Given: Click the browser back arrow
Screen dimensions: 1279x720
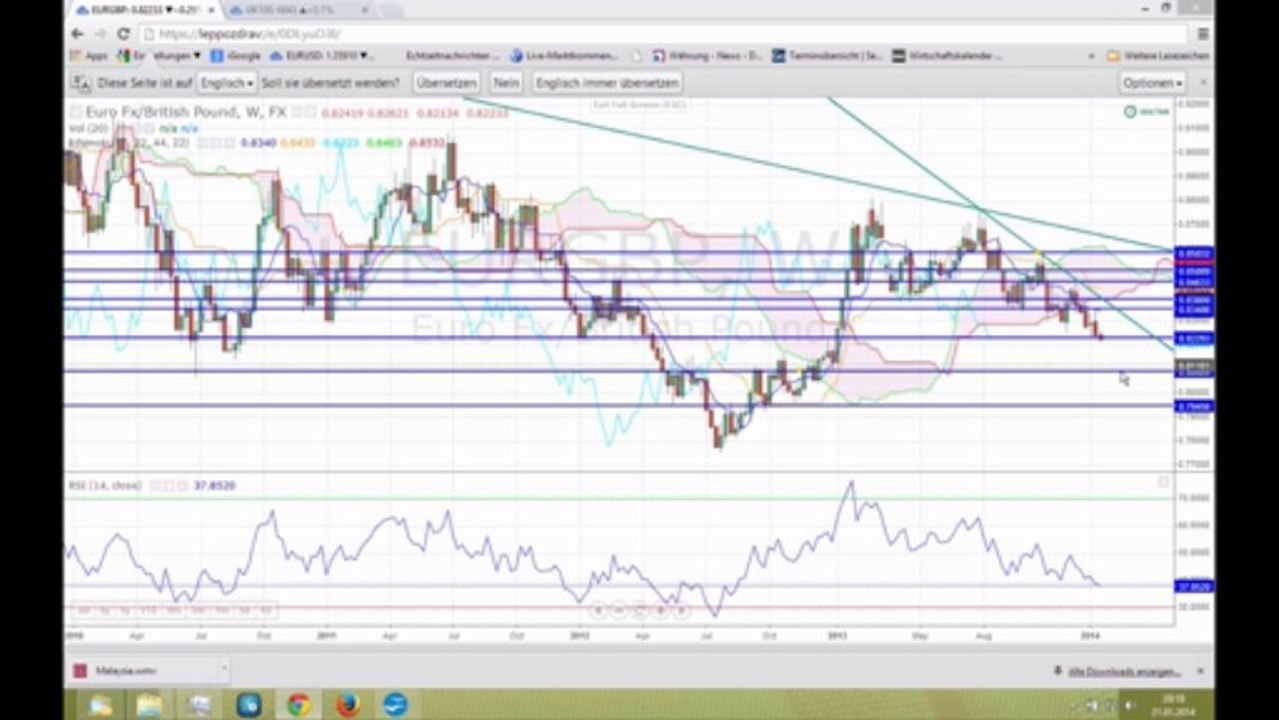Looking at the screenshot, I should (78, 33).
